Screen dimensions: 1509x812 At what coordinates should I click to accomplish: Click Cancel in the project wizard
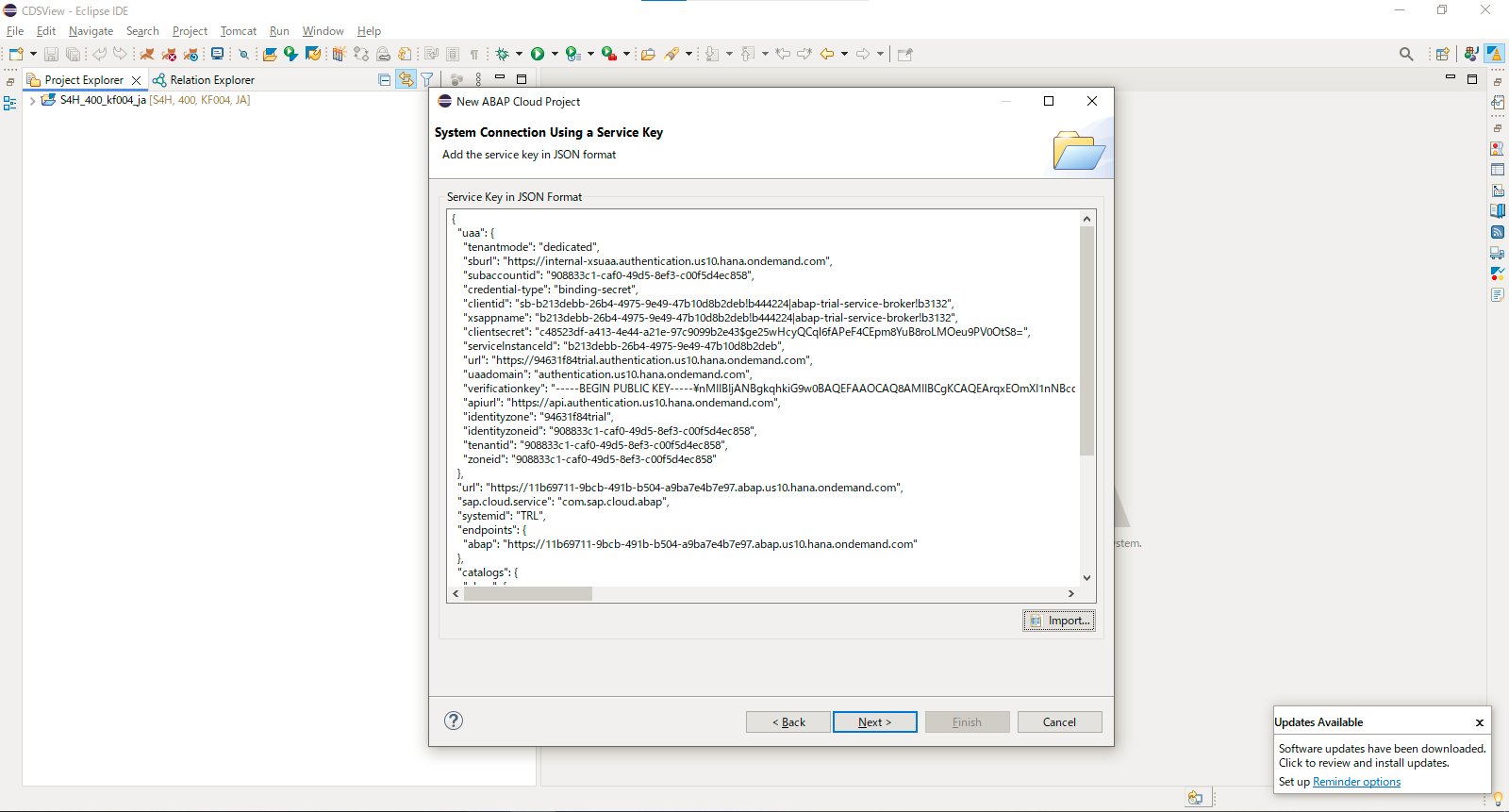pyautogui.click(x=1059, y=722)
